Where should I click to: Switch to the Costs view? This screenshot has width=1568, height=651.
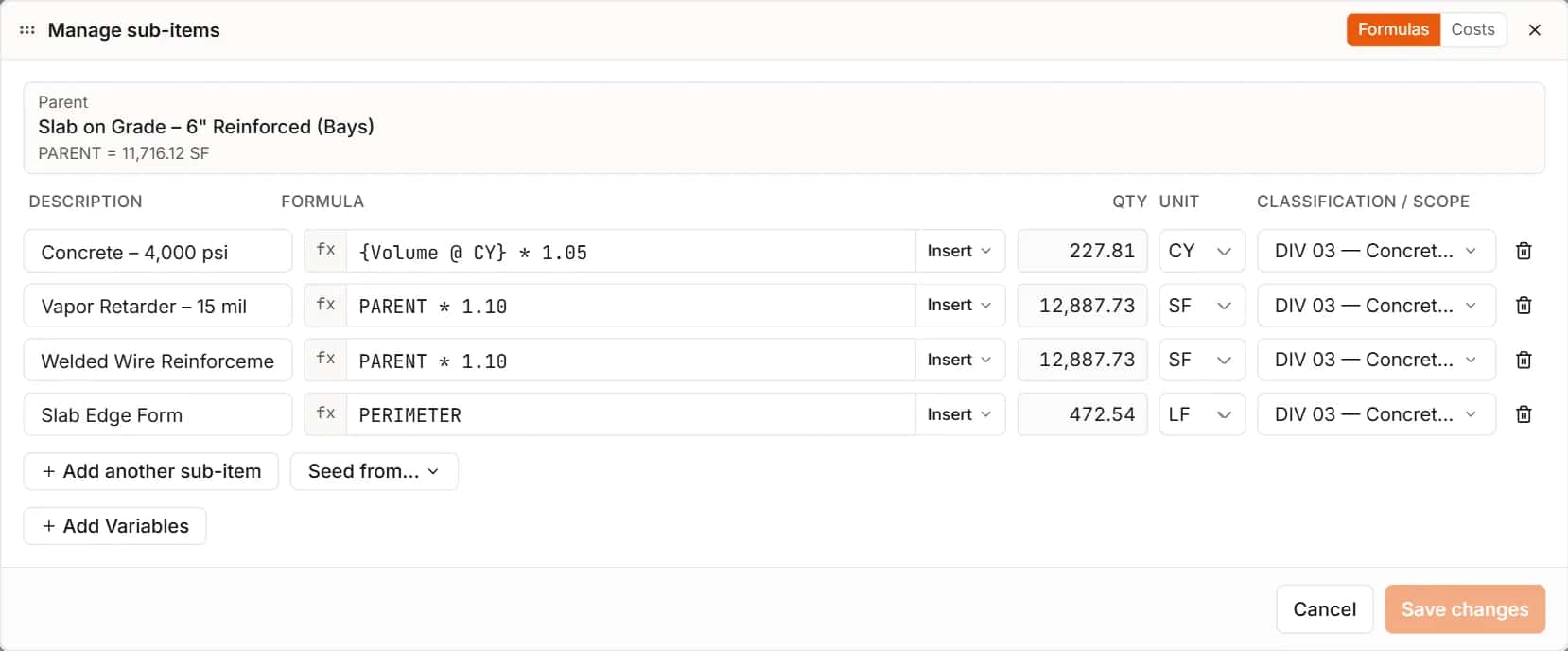pos(1472,29)
